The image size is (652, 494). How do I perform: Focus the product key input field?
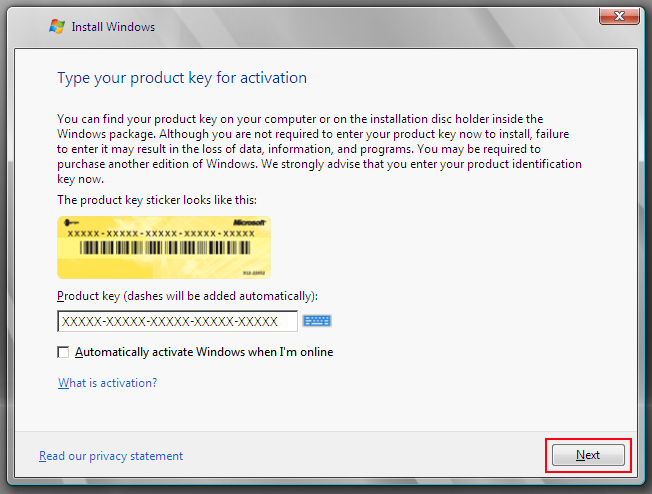coord(178,321)
